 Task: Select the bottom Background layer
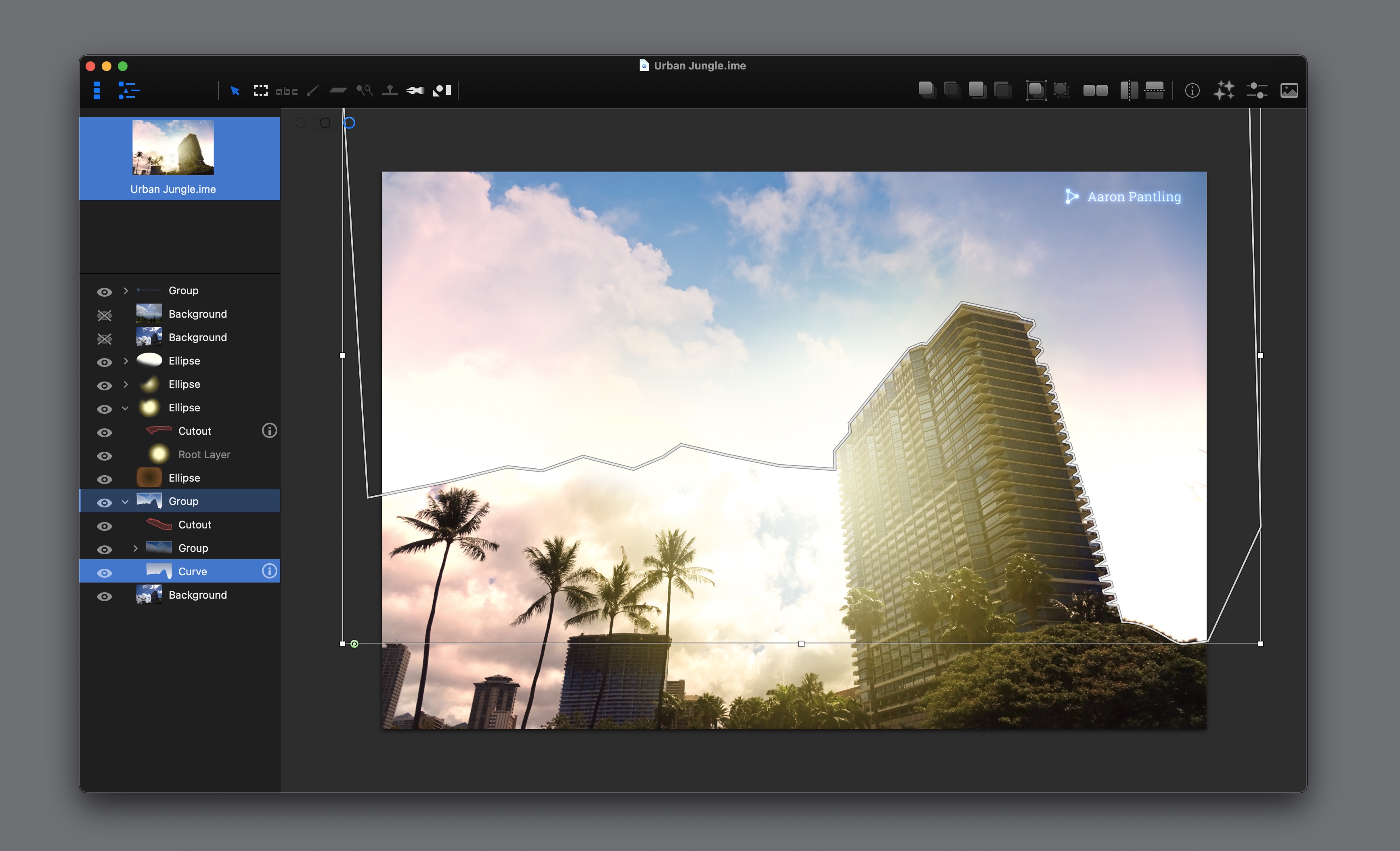[x=197, y=595]
